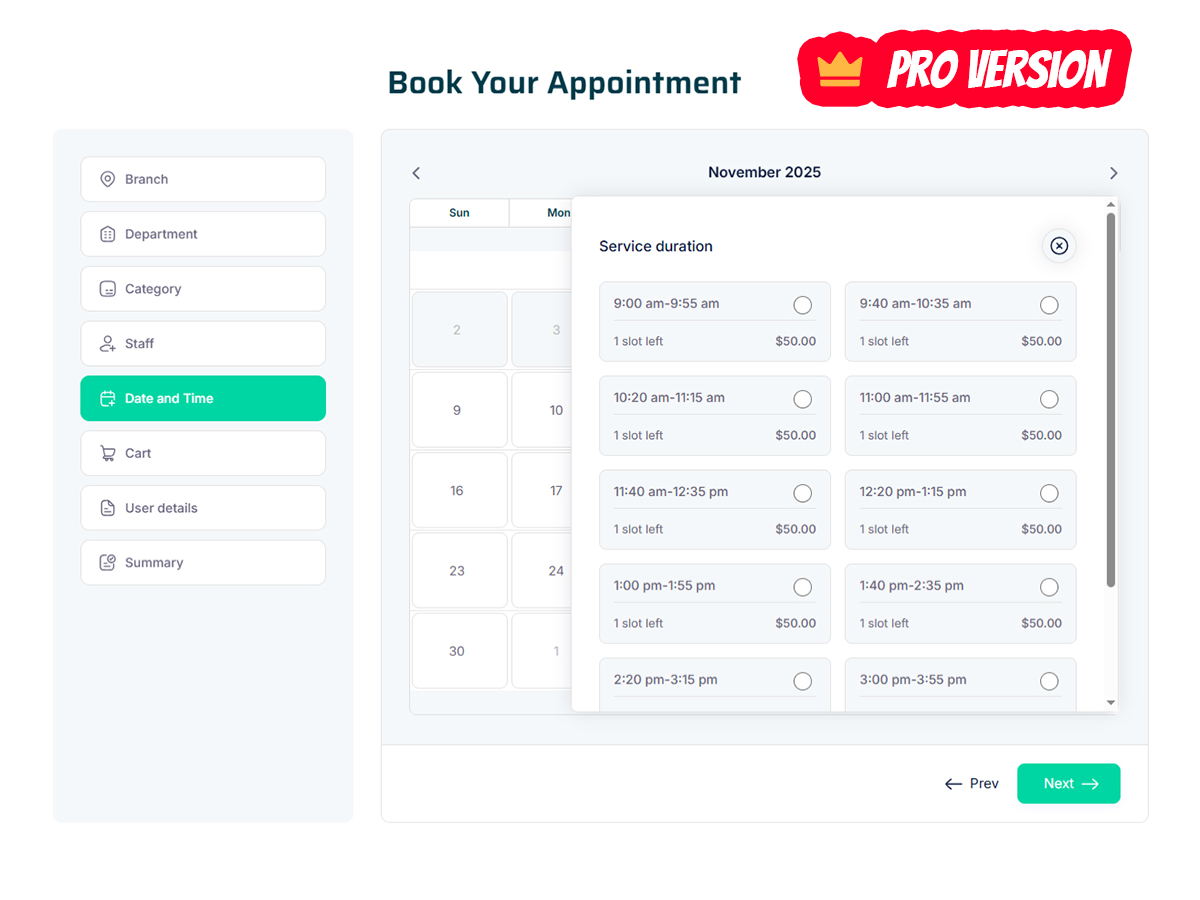Image resolution: width=1200 pixels, height=900 pixels.
Task: Click the Next button
Action: [x=1068, y=784]
